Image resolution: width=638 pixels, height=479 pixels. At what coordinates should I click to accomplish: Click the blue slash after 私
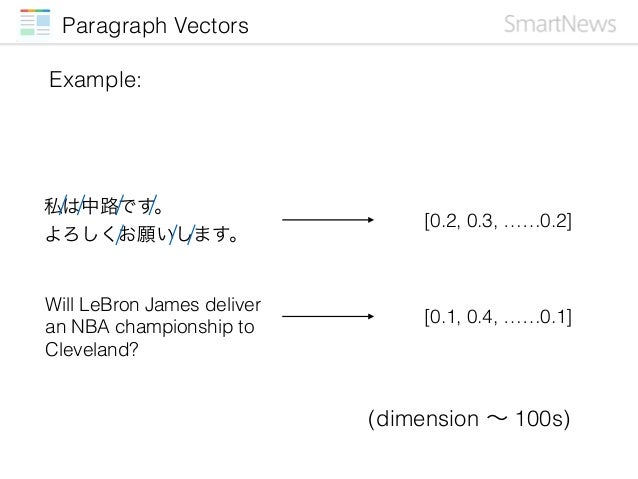(x=63, y=205)
